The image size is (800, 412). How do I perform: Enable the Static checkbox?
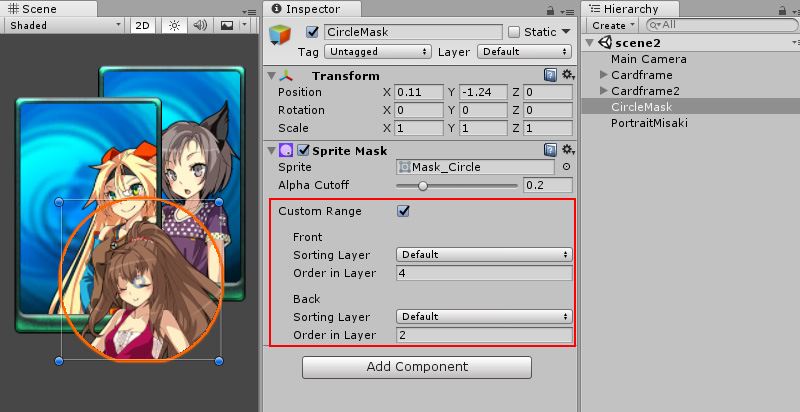[514, 32]
